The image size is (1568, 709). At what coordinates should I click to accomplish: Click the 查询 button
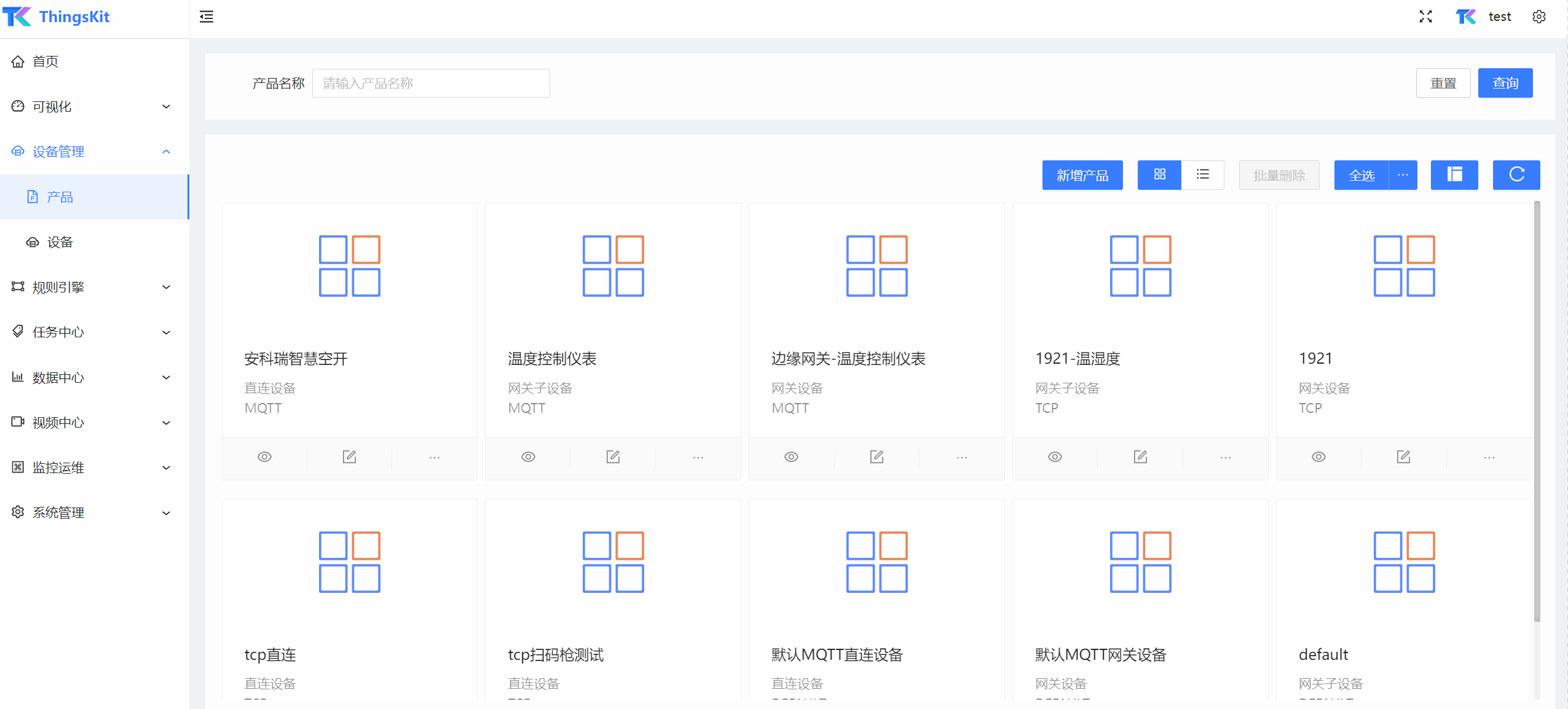coord(1505,83)
